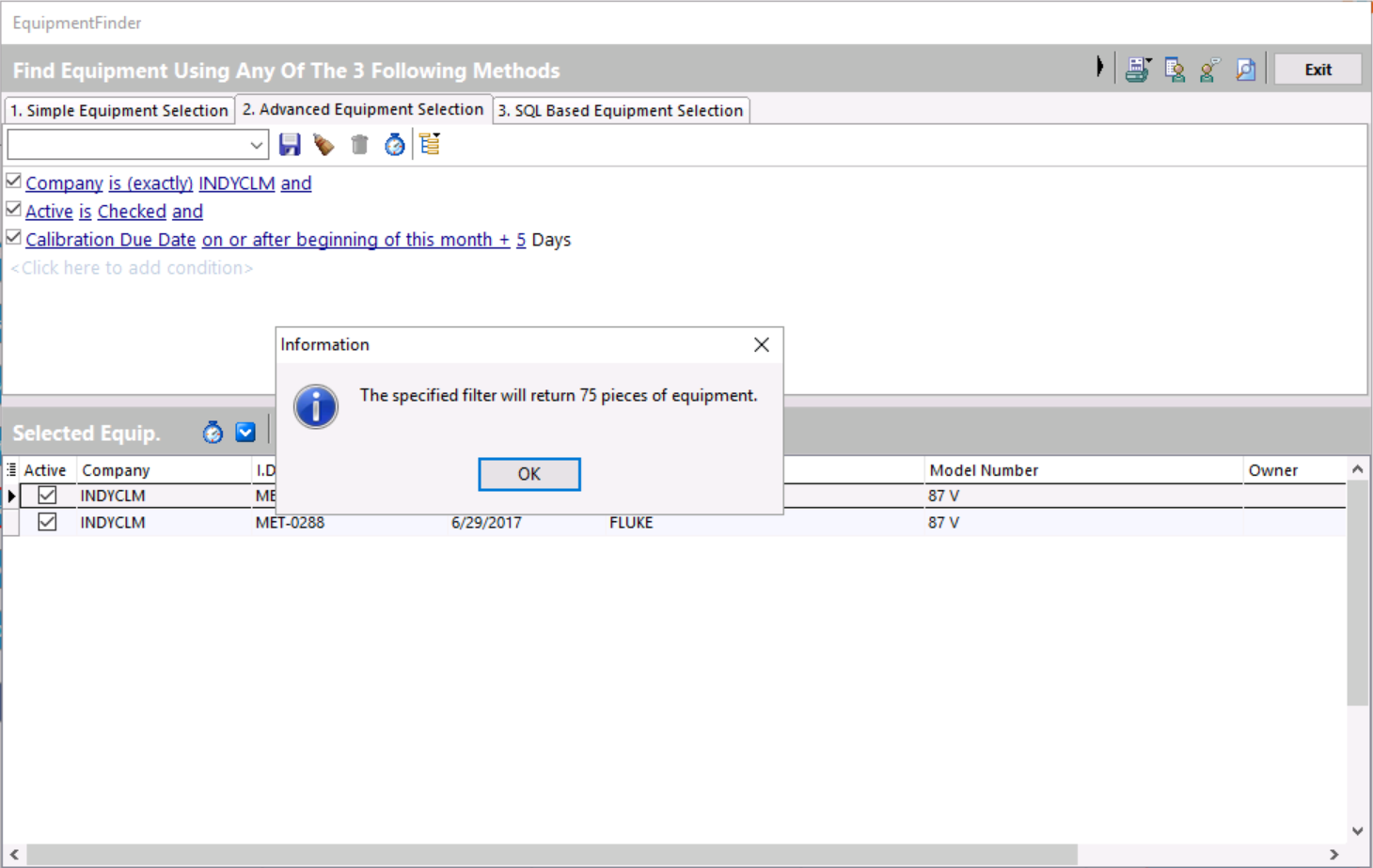Uncheck the Calibration Due Date condition checkbox
The width and height of the screenshot is (1373, 868).
[x=14, y=238]
